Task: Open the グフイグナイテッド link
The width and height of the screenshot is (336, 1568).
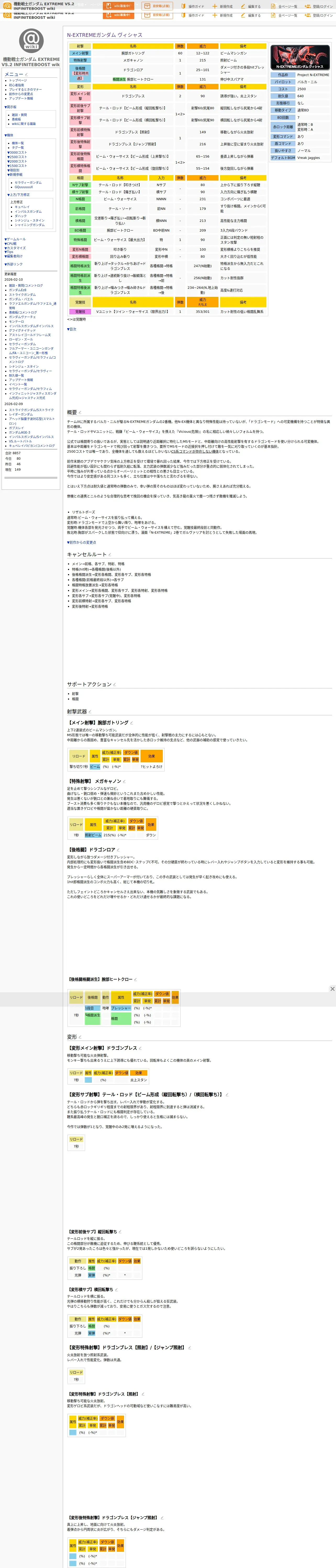Action: pos(23,331)
